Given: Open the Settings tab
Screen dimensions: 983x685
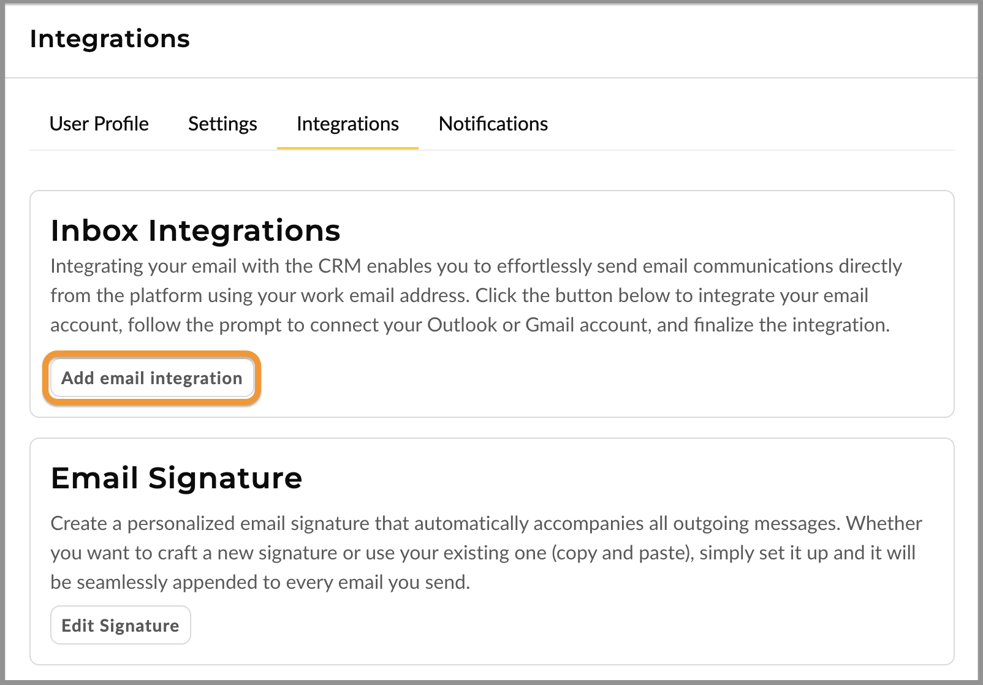Looking at the screenshot, I should click(x=222, y=123).
